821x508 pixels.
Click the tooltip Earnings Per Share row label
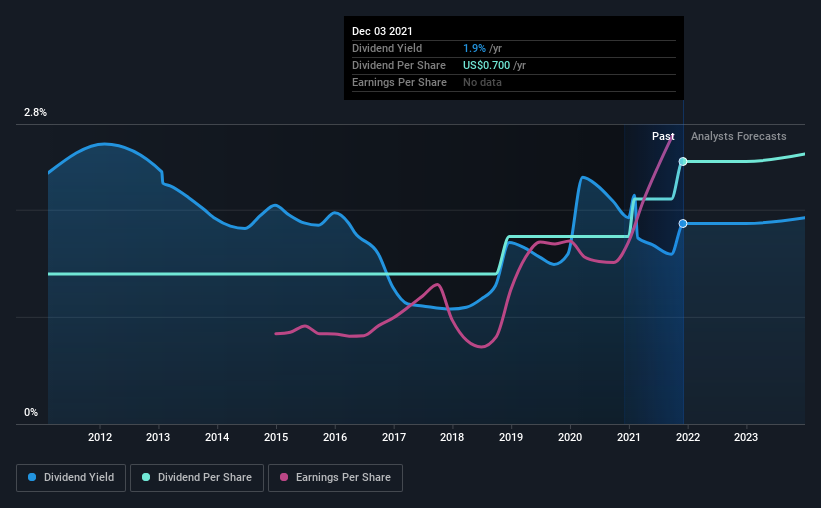(x=400, y=82)
